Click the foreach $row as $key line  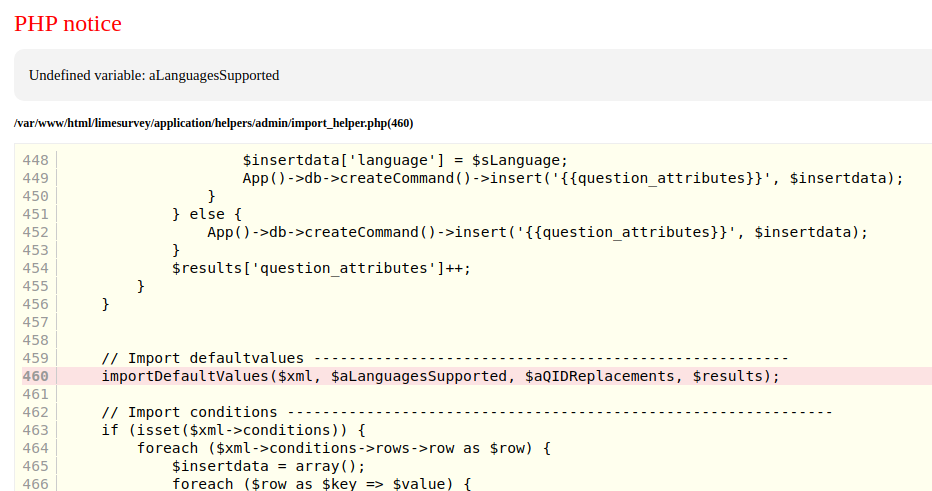point(321,484)
